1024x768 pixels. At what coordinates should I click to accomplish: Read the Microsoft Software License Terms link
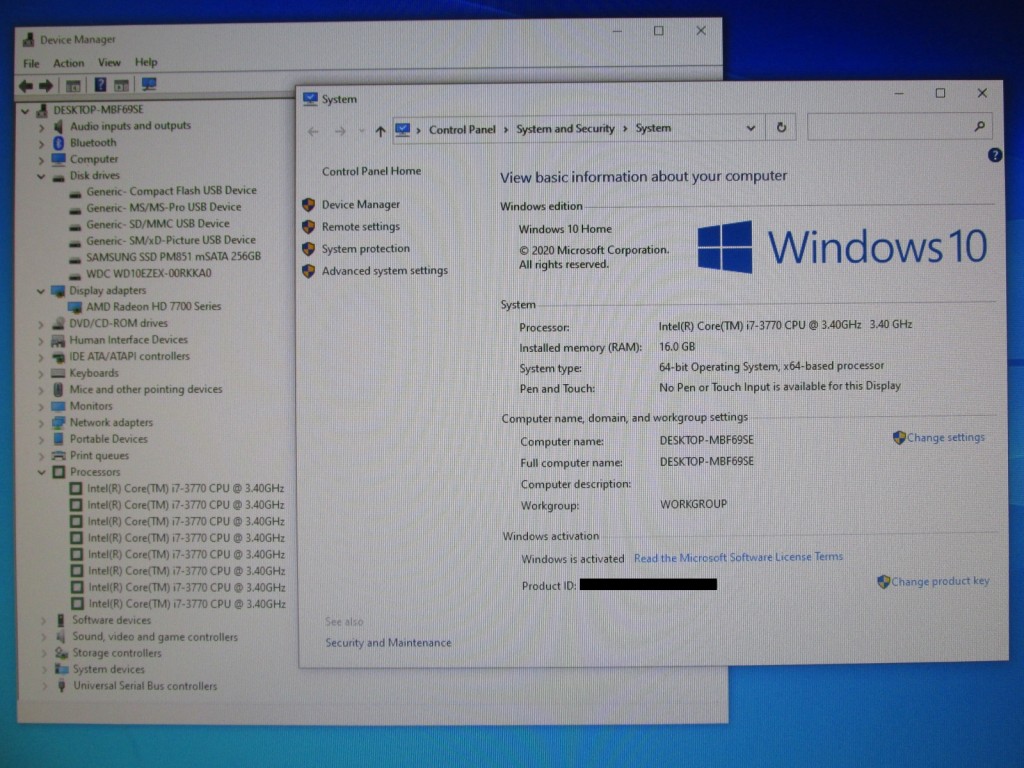click(738, 557)
